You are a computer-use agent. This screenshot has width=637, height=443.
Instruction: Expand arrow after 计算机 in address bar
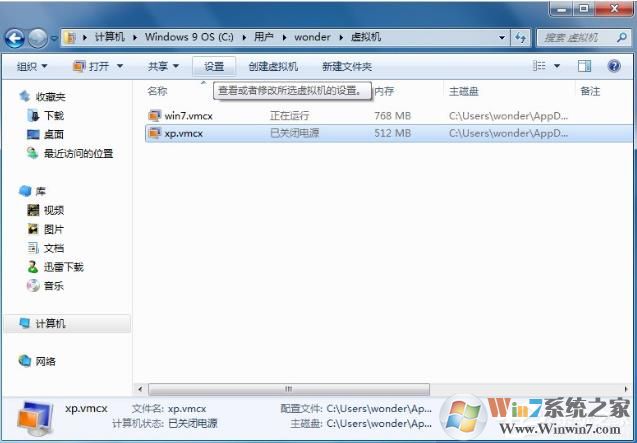click(x=134, y=37)
